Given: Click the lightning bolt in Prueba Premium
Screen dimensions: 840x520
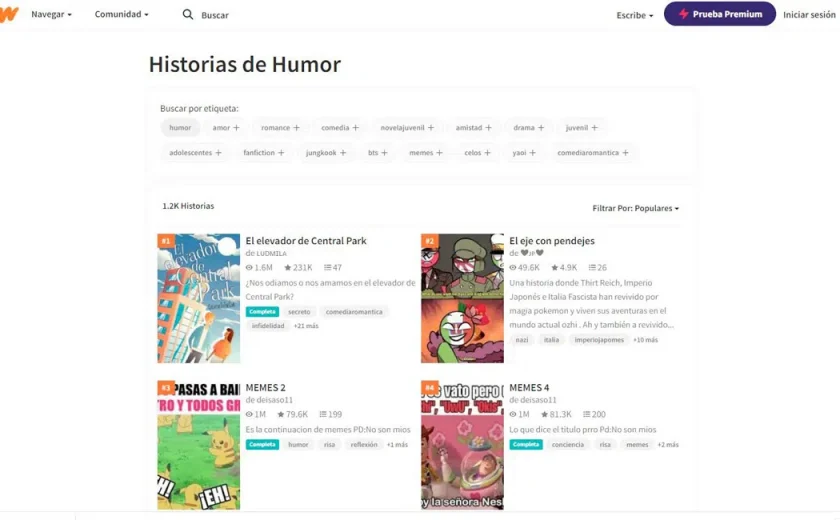Looking at the screenshot, I should tap(684, 14).
